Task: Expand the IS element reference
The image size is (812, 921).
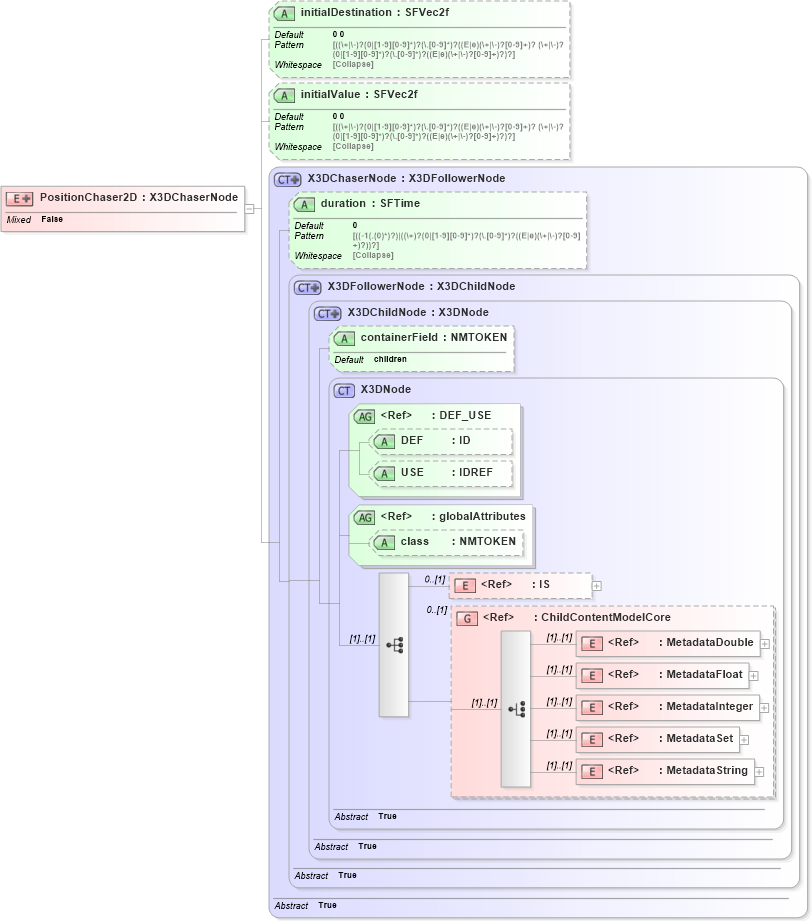Action: click(596, 586)
